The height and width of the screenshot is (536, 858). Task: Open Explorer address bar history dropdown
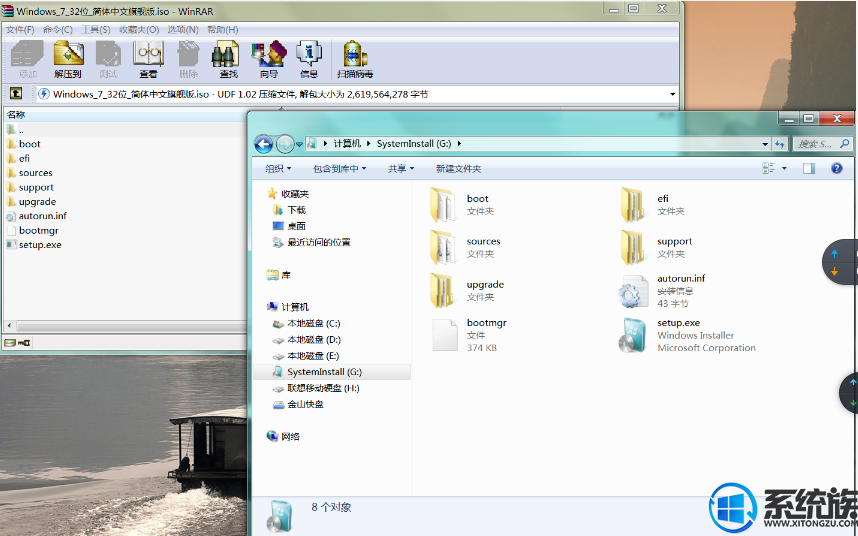[765, 144]
